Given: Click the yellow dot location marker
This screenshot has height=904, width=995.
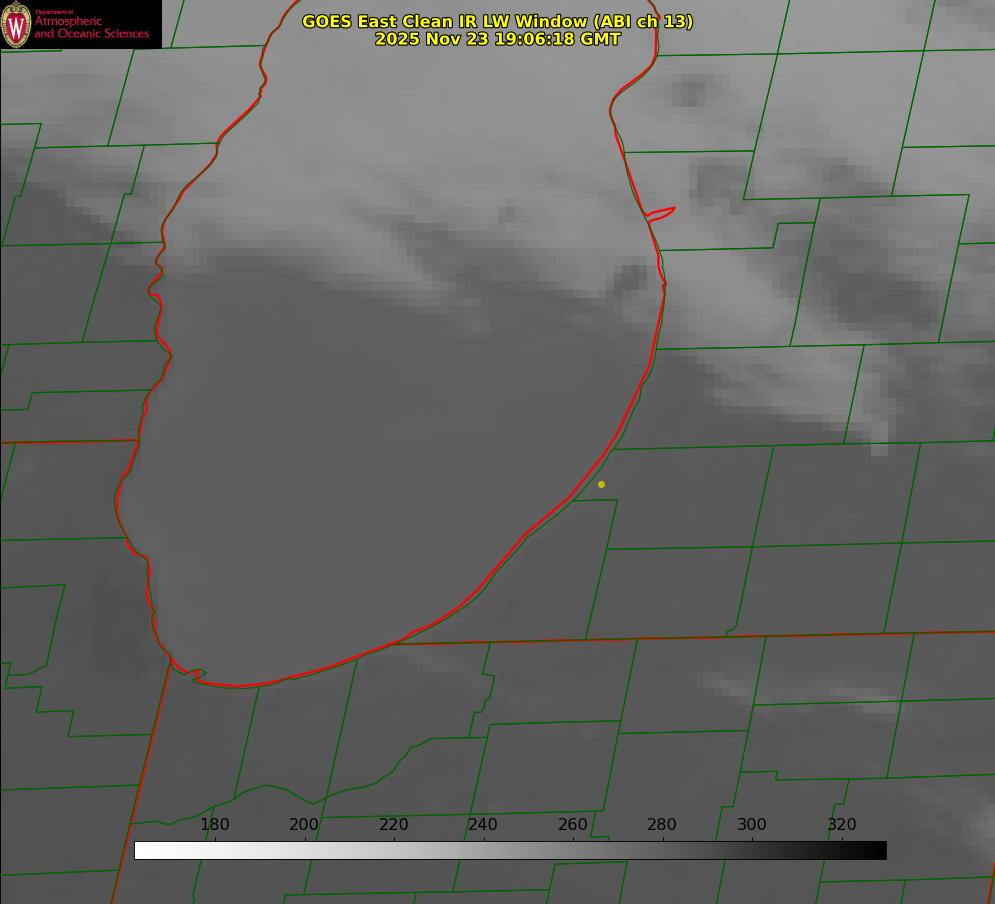Looking at the screenshot, I should tap(601, 484).
